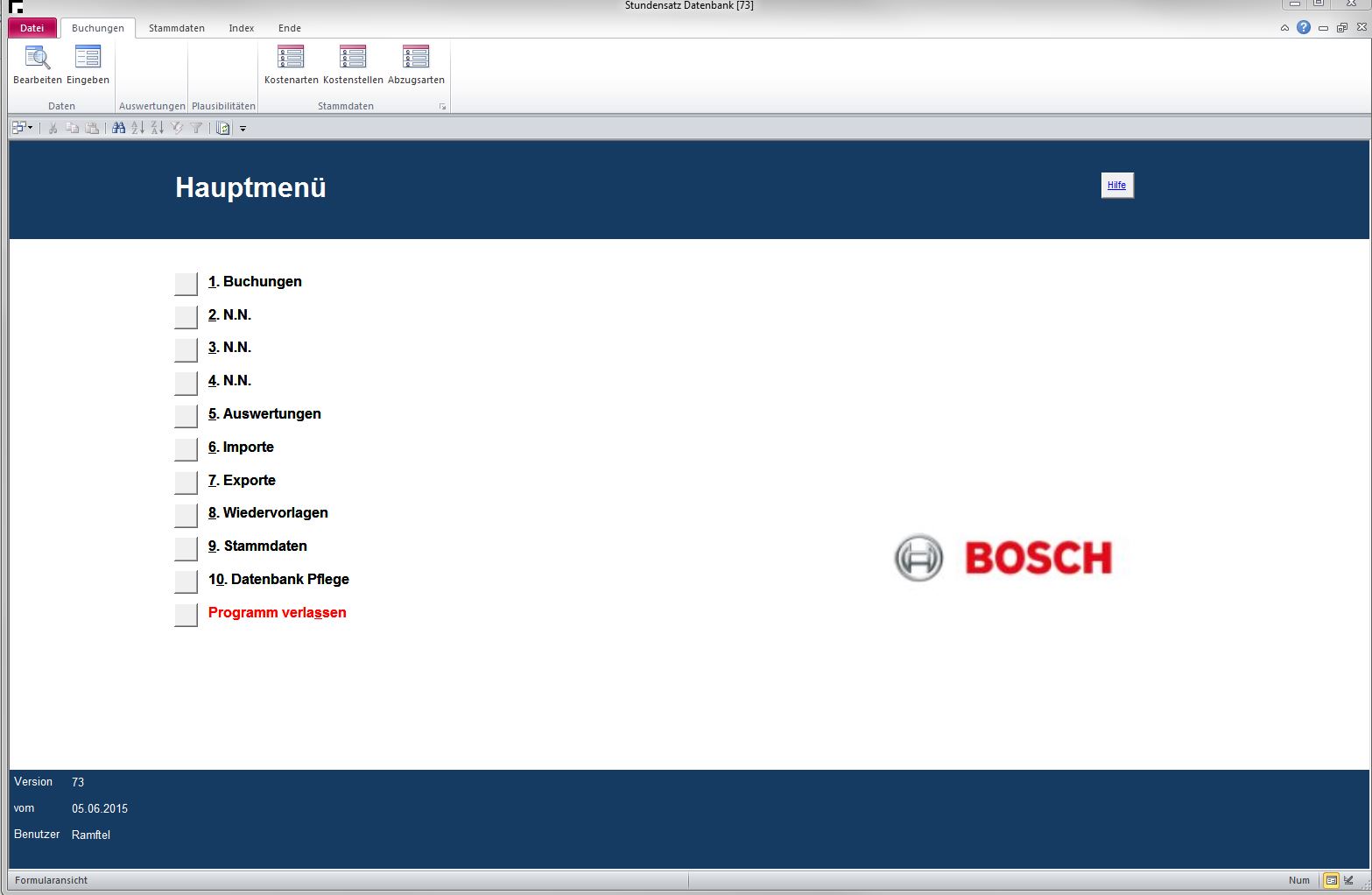This screenshot has width=1372, height=895.
Task: Click the Bosch logo image
Action: (x=1003, y=557)
